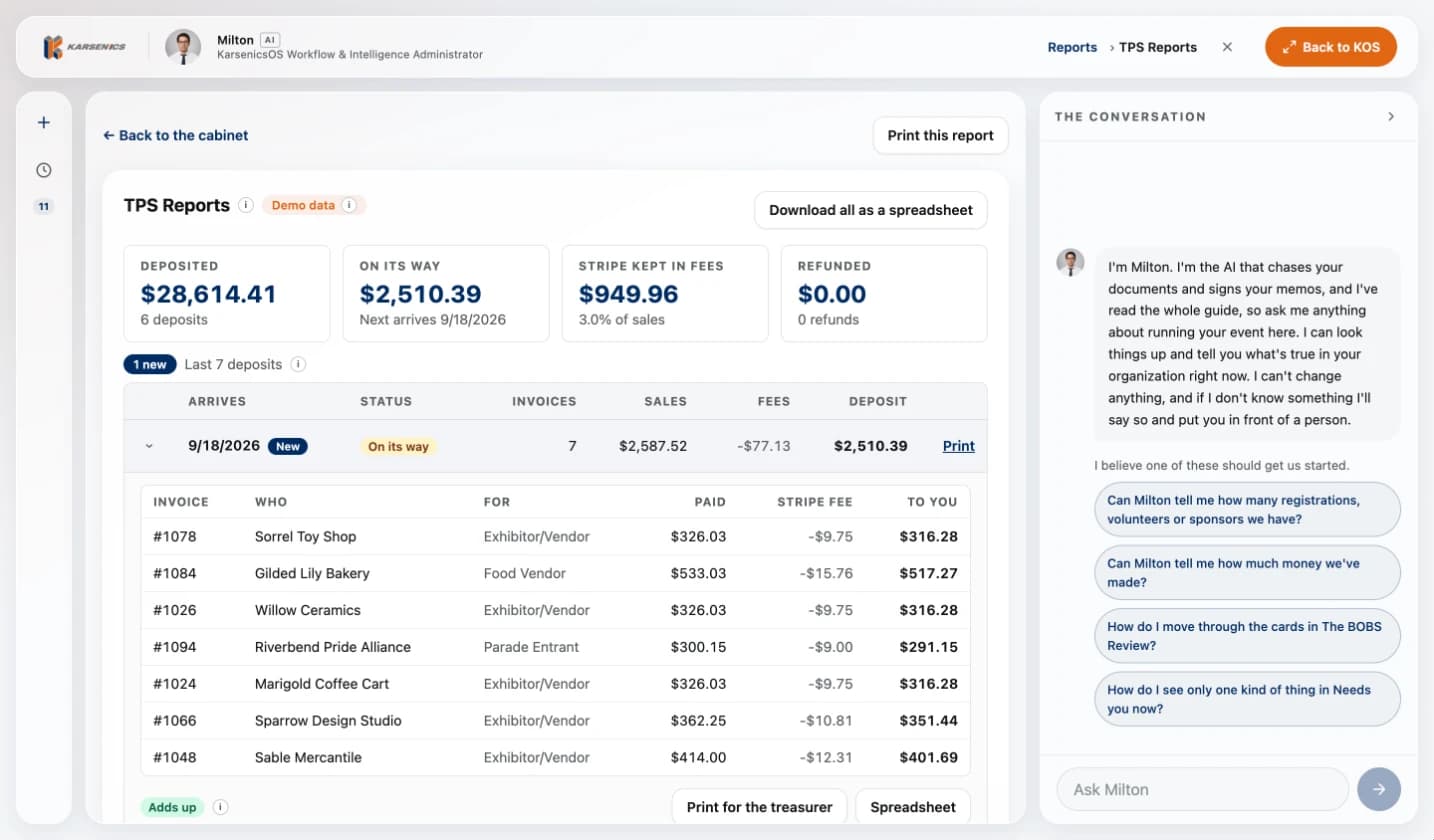The image size is (1434, 840).
Task: Click info icon beside Last 7 deposits
Action: (x=298, y=364)
